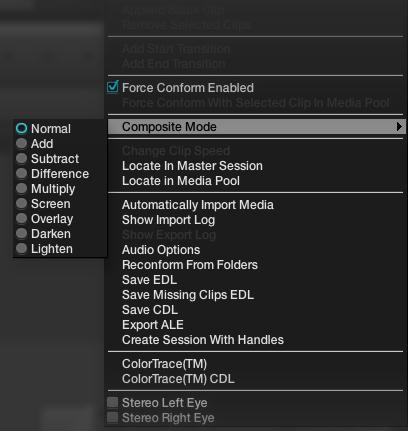
Task: Select Export ALE menu item
Action: tap(153, 325)
